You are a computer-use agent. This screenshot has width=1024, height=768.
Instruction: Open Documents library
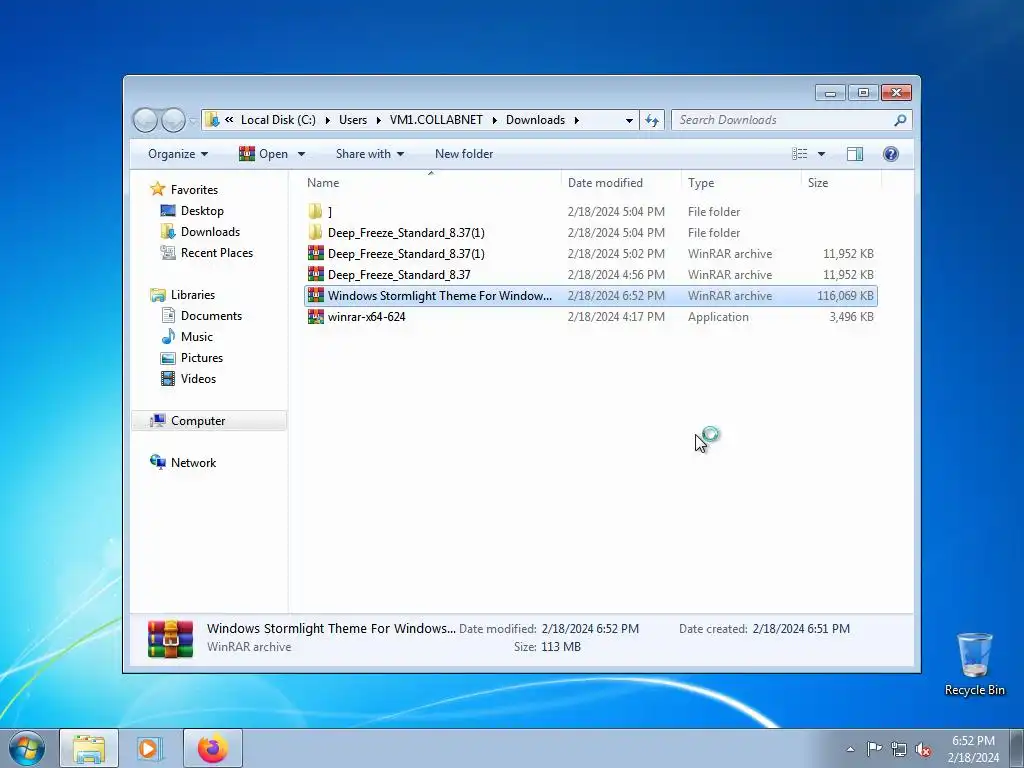coord(211,316)
